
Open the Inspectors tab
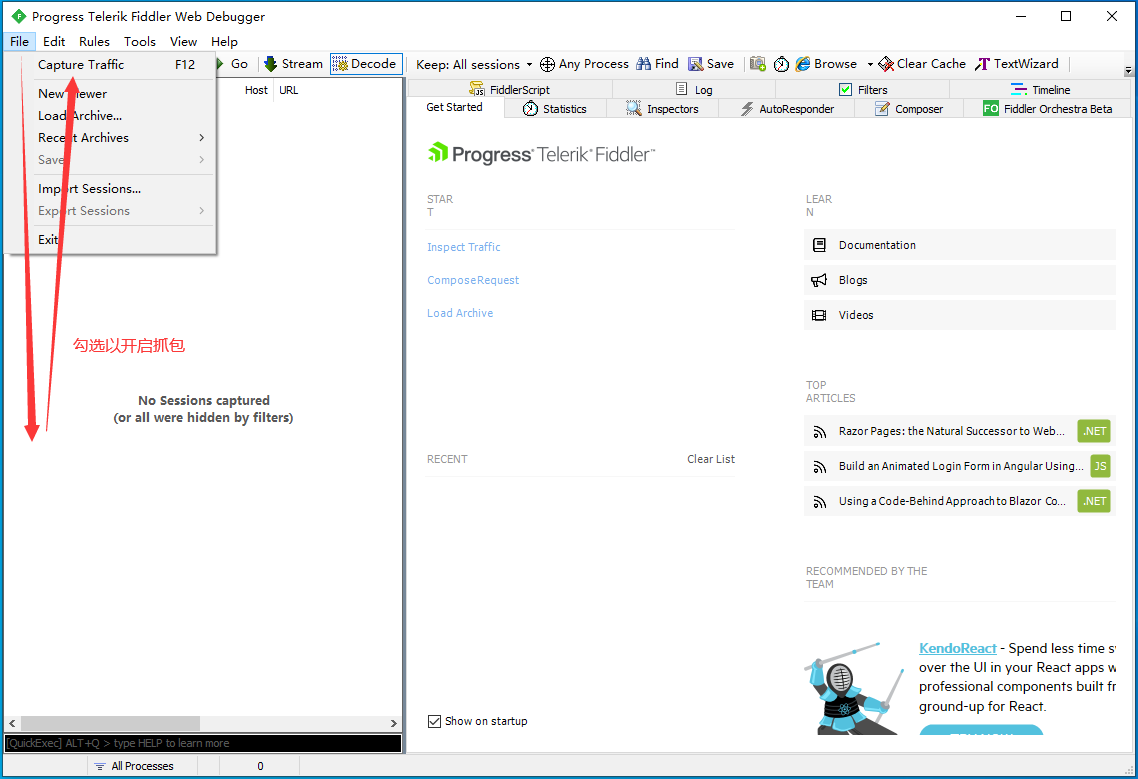click(663, 109)
